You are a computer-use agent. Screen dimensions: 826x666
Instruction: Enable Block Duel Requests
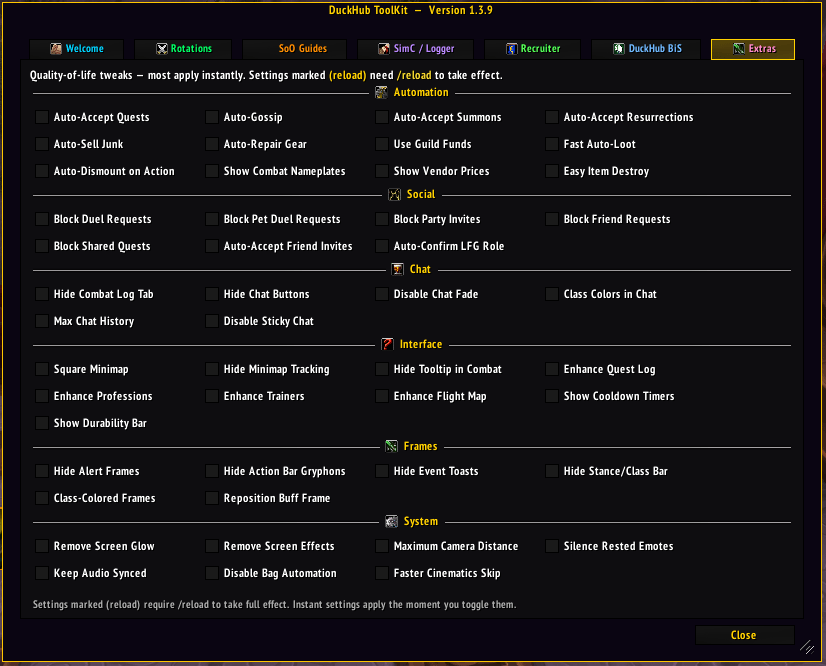pos(42,219)
